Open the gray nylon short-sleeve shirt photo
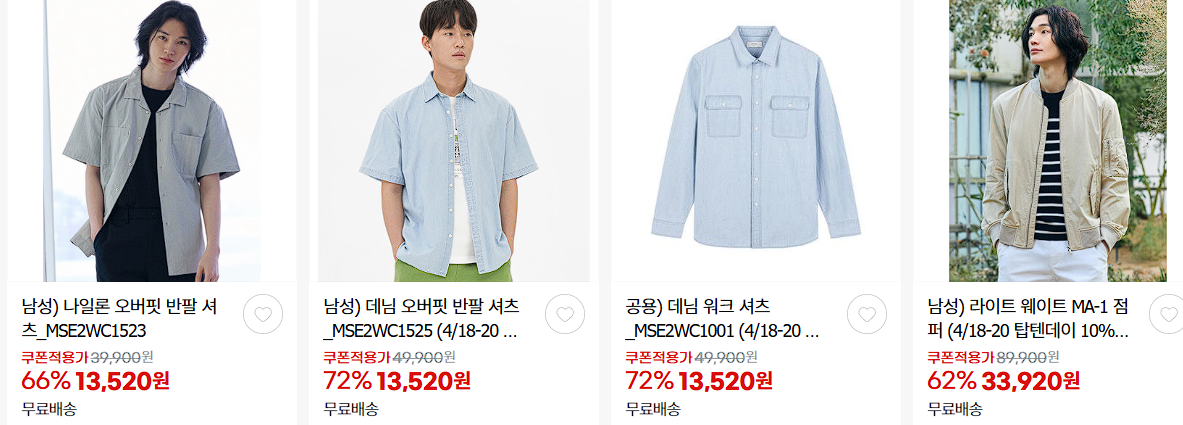The width and height of the screenshot is (1183, 425). (x=152, y=140)
